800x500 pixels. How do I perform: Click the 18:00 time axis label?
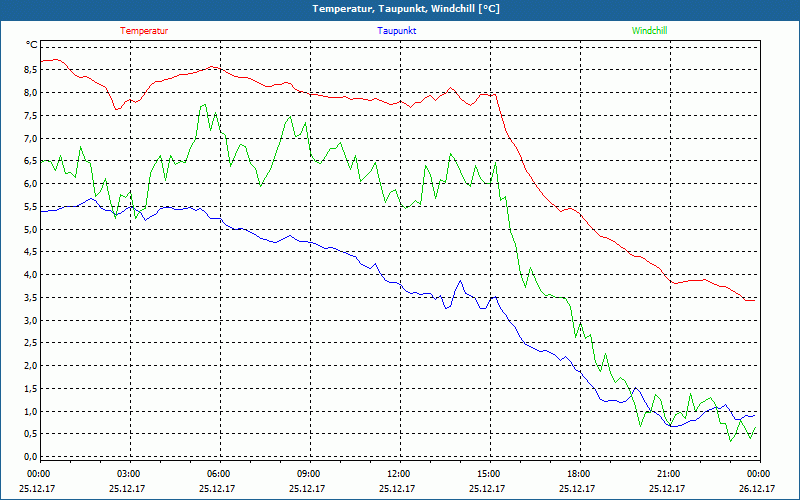coord(579,474)
